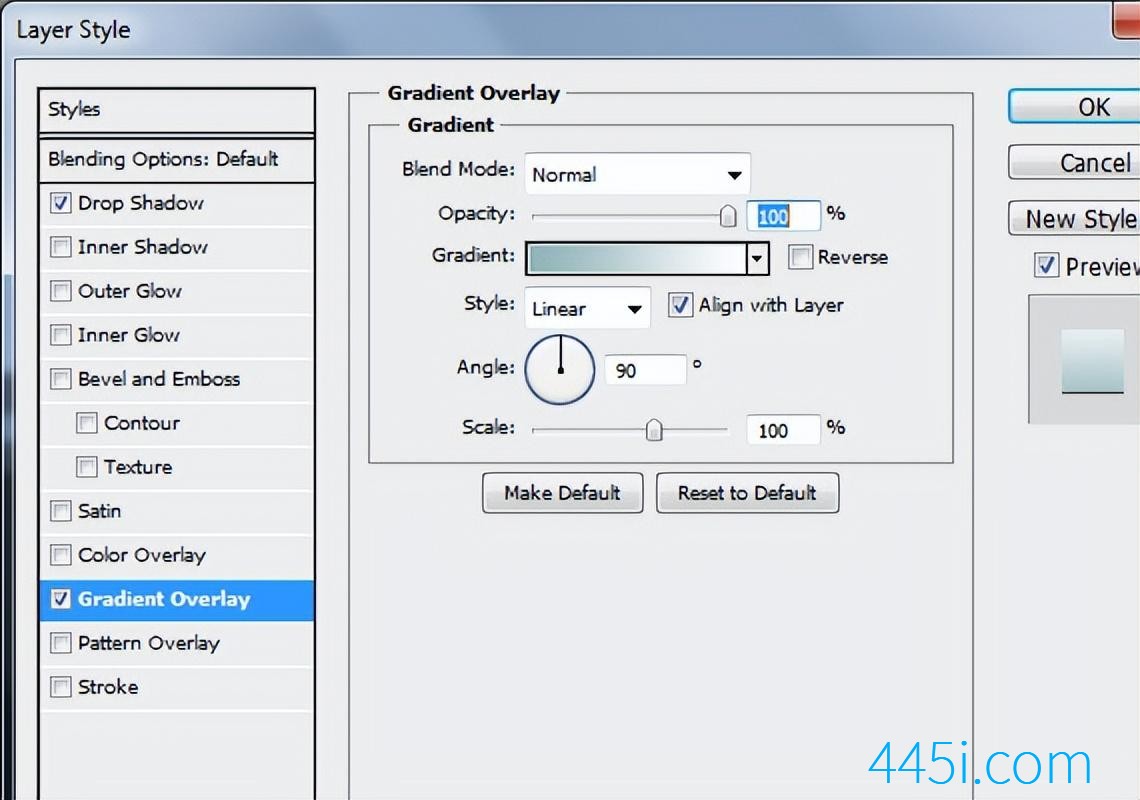Click the Scale value field
Viewport: 1140px width, 800px height.
point(784,431)
